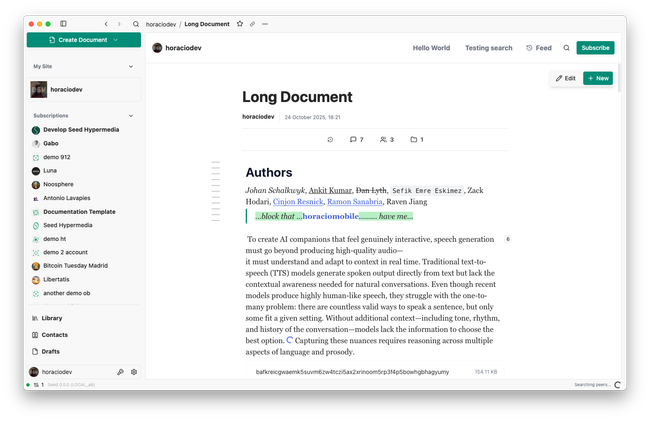Open account settings gear icon
The image size is (650, 421).
(x=134, y=371)
